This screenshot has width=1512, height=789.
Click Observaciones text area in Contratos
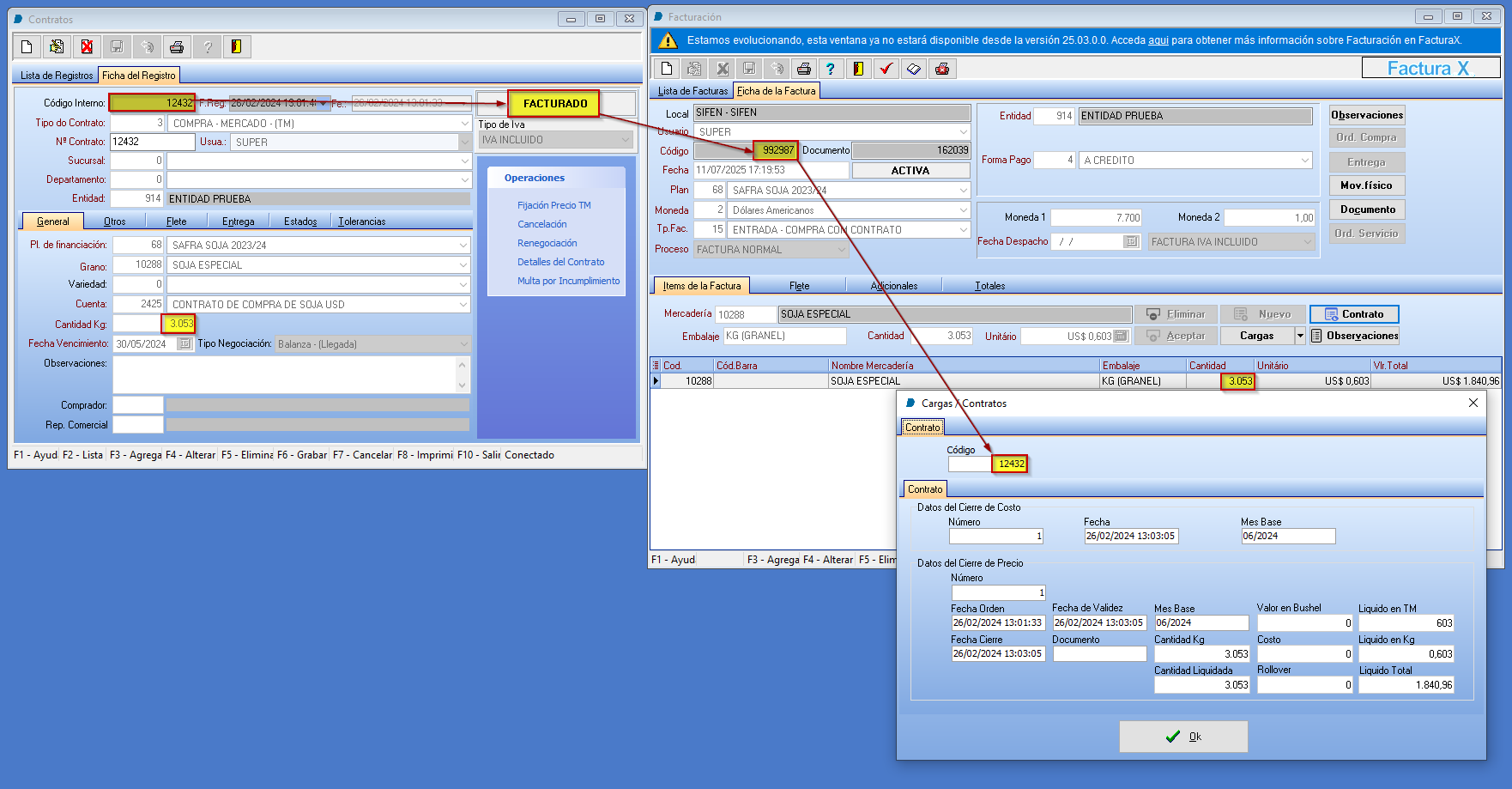pos(286,375)
